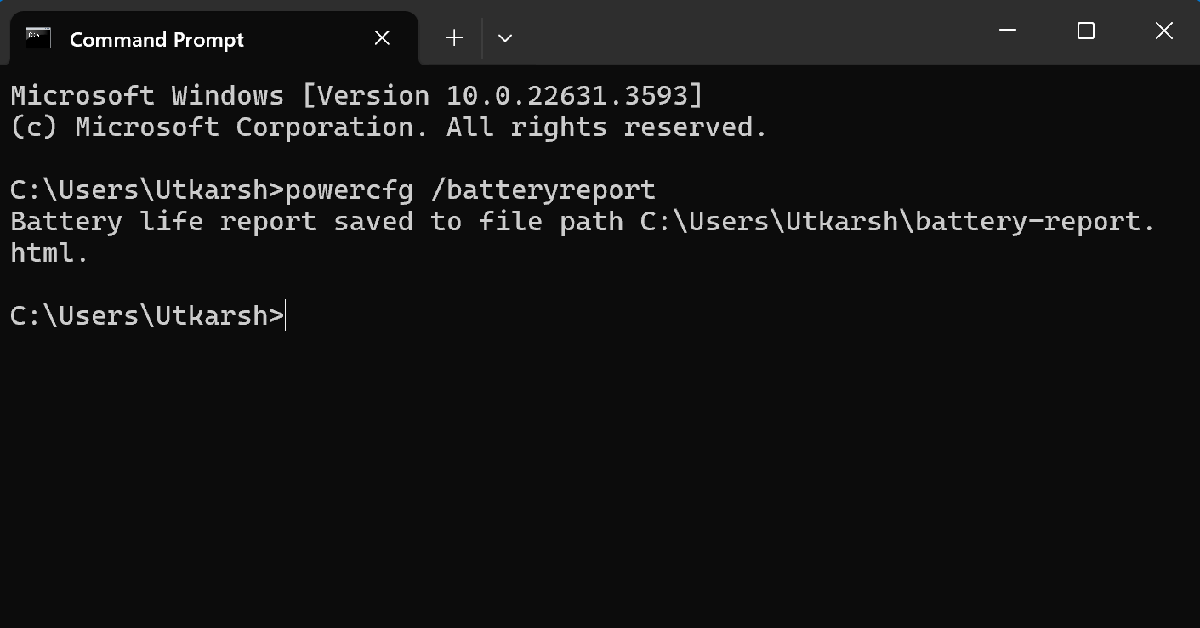Open a new tab with plus icon
Image resolution: width=1200 pixels, height=628 pixels.
pos(454,38)
